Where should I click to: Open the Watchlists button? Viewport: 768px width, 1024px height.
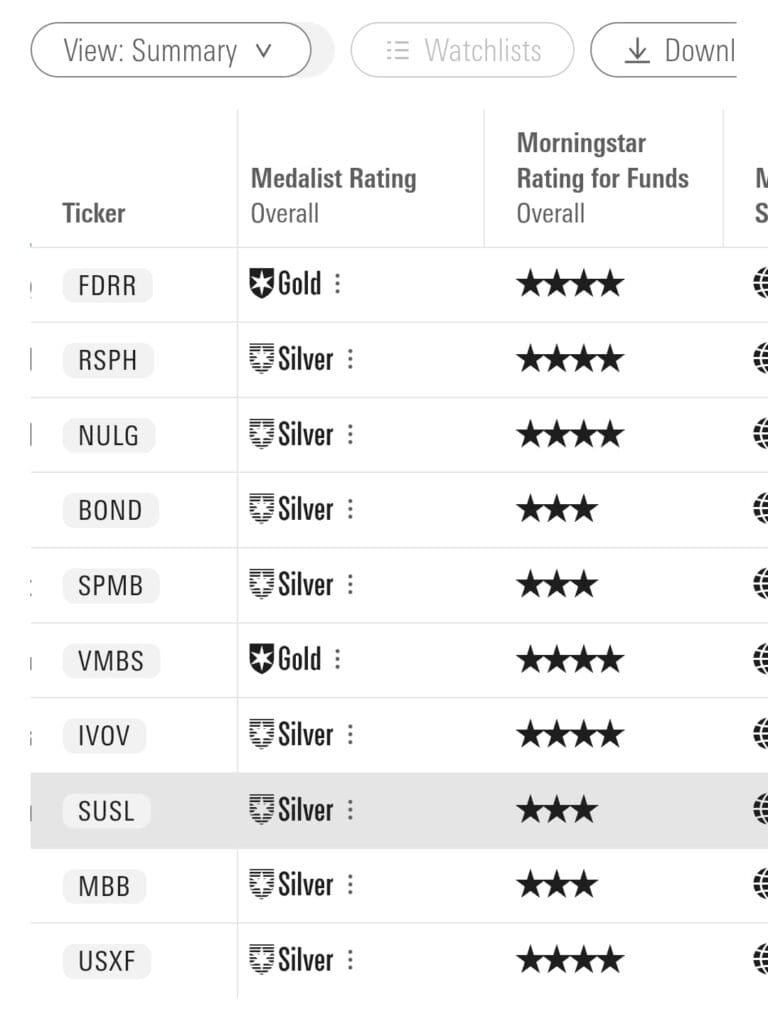click(462, 50)
